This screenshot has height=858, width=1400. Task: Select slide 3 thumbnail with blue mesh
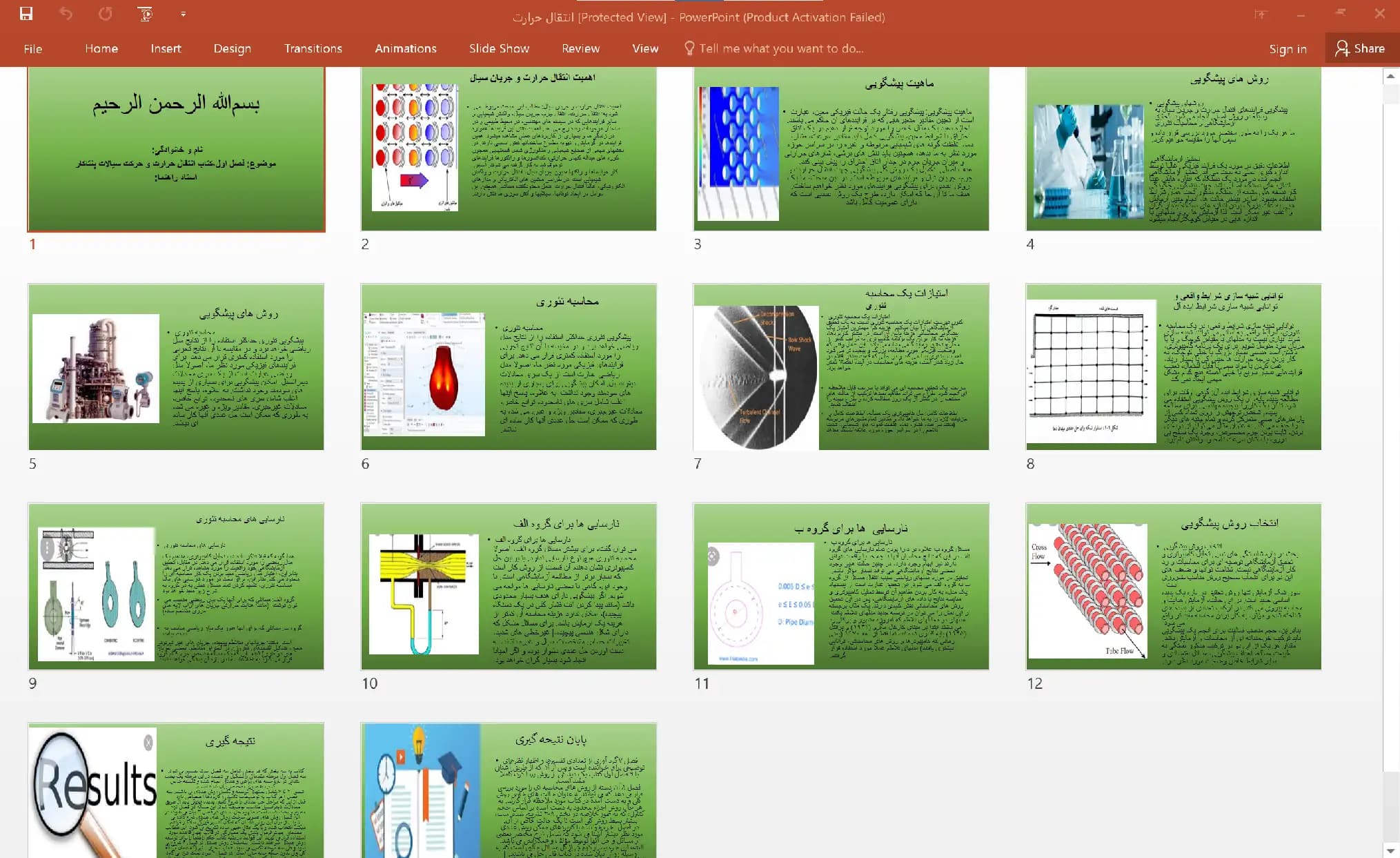point(841,148)
